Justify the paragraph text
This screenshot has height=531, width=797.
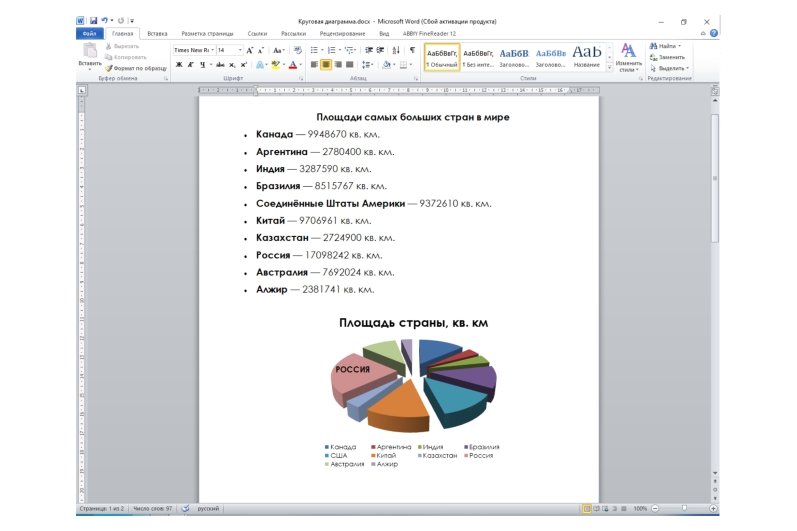point(349,65)
